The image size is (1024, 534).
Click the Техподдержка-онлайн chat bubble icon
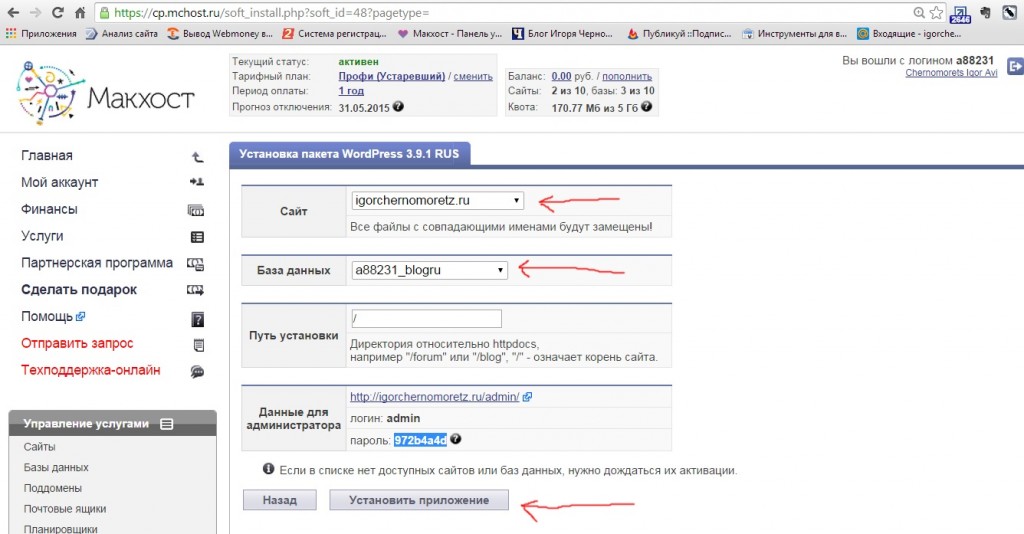point(197,372)
